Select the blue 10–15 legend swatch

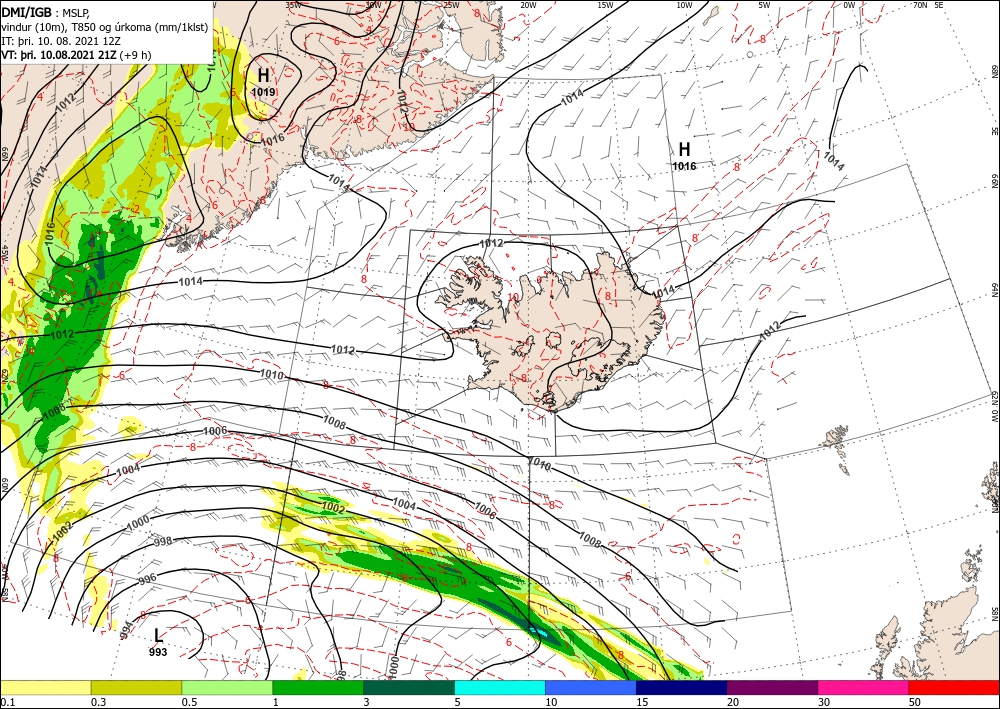[x=591, y=687]
